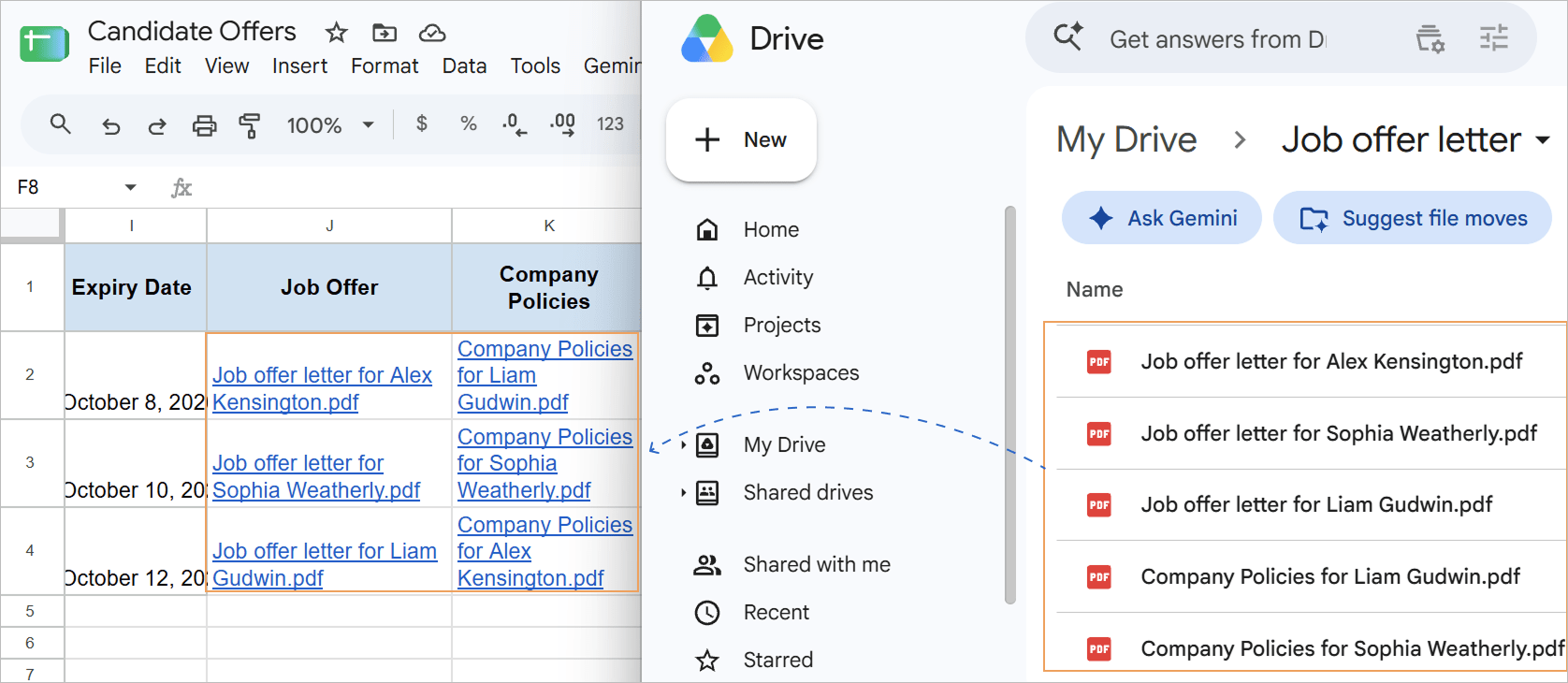Click the formula bar input

tap(421, 188)
